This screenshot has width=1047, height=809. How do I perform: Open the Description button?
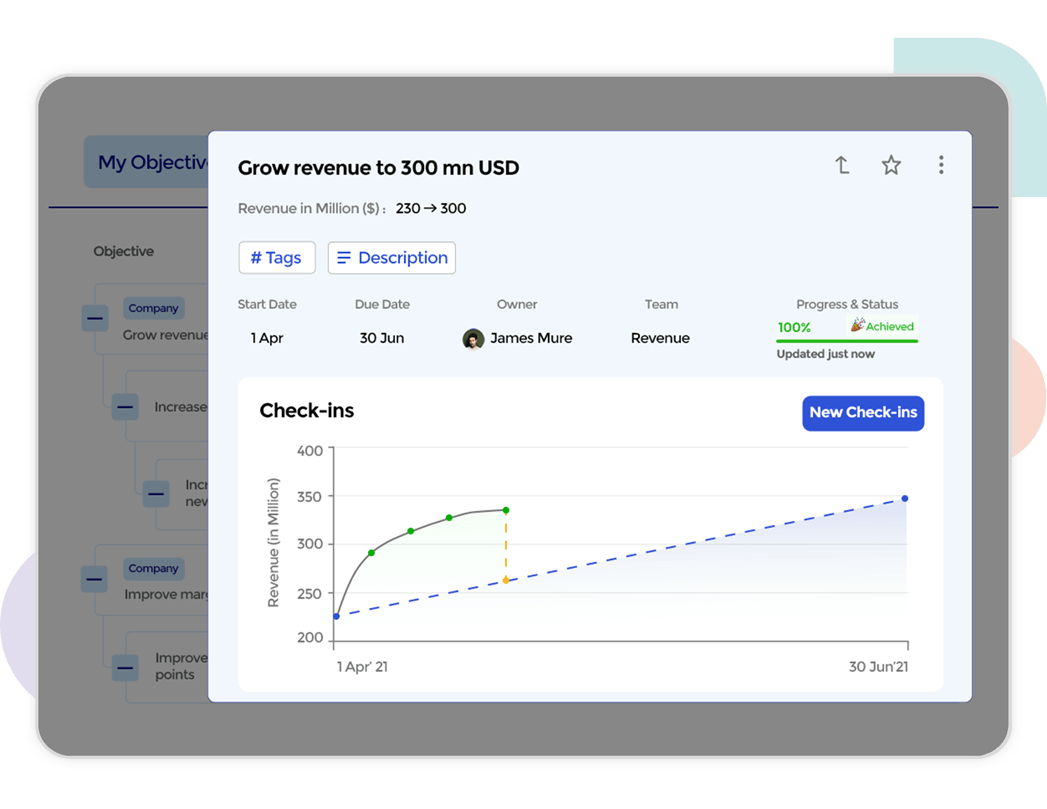tap(391, 258)
